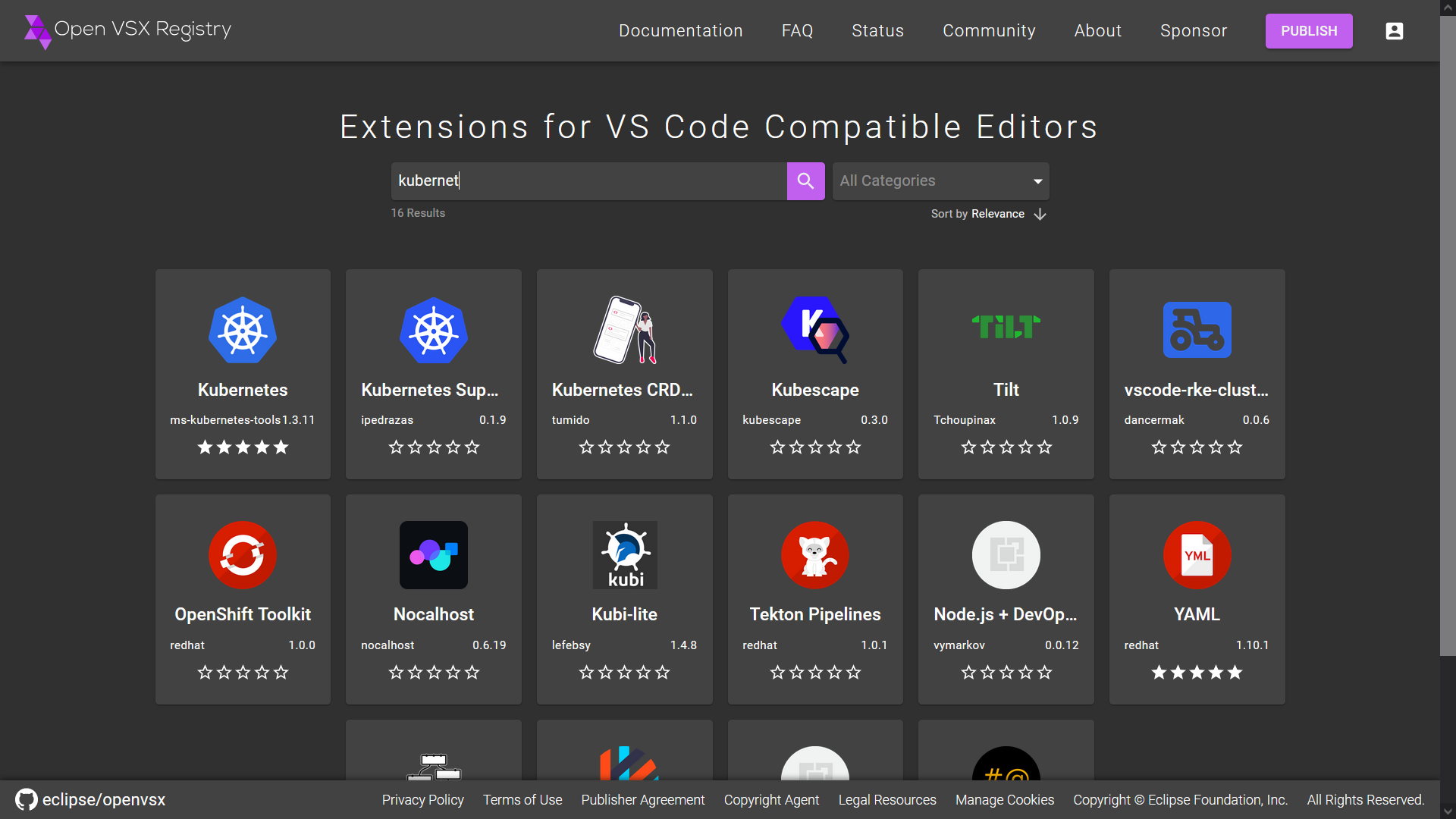Click the Tekton Pipelines cat icon

coord(814,555)
